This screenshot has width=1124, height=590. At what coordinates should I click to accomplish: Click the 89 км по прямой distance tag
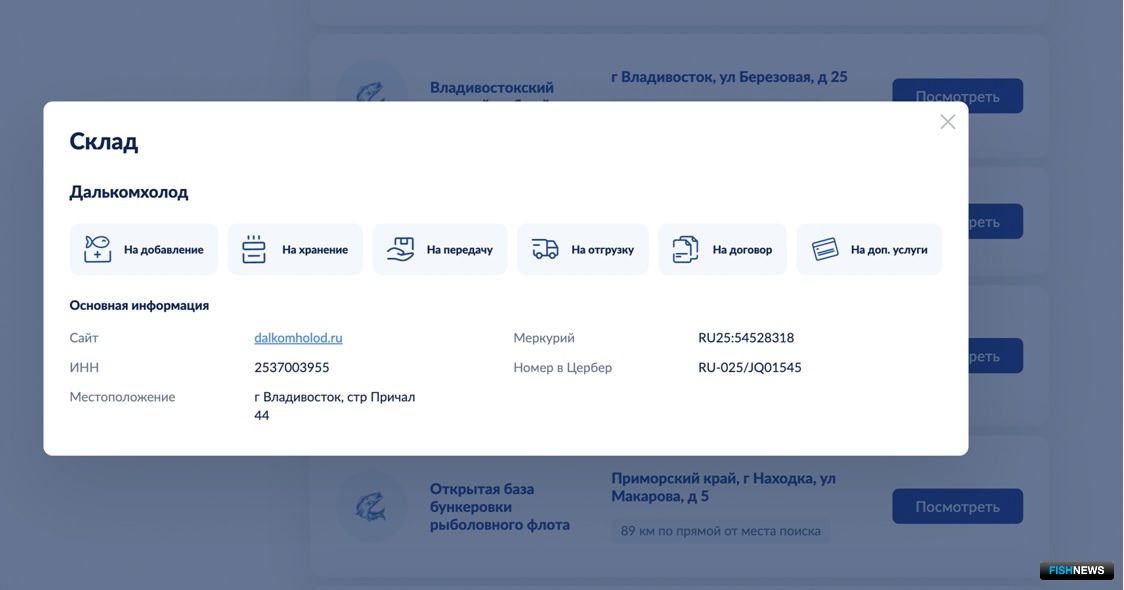[720, 531]
